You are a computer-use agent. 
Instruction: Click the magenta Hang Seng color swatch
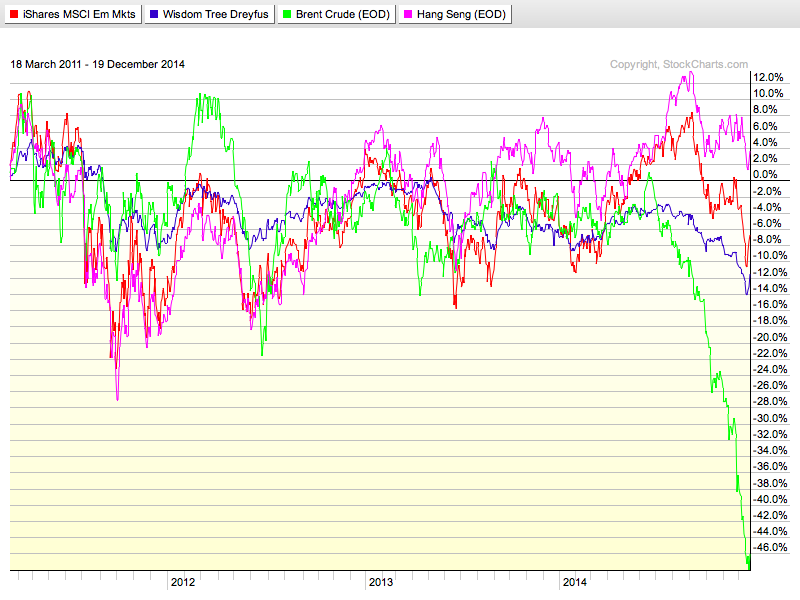tap(408, 14)
